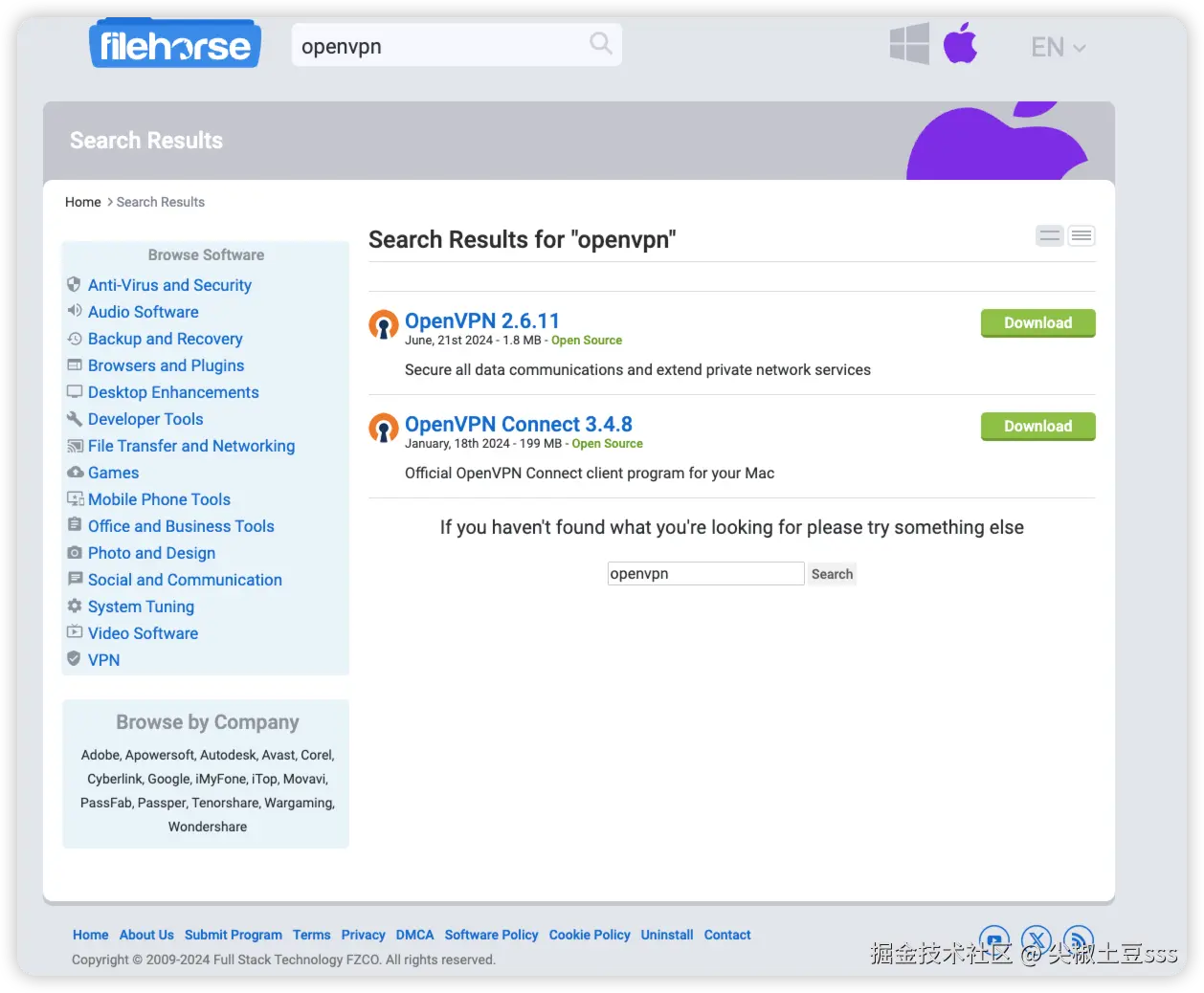Open Terms footer link
This screenshot has height=993, width=1204.
[311, 935]
